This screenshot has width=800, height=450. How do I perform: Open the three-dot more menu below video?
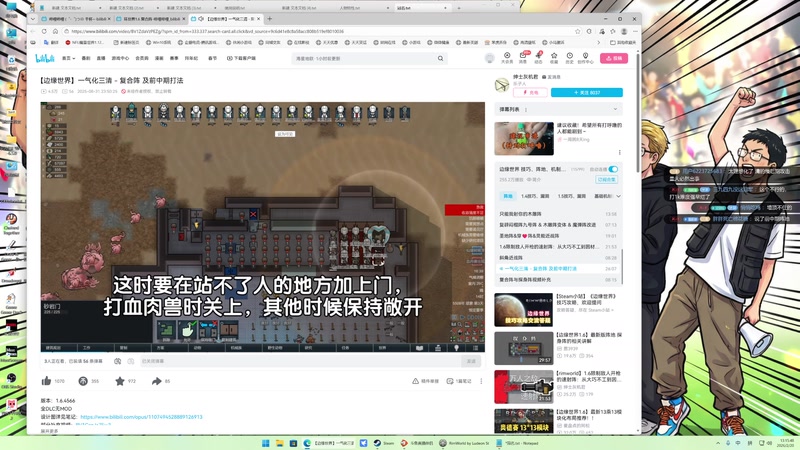pos(481,381)
